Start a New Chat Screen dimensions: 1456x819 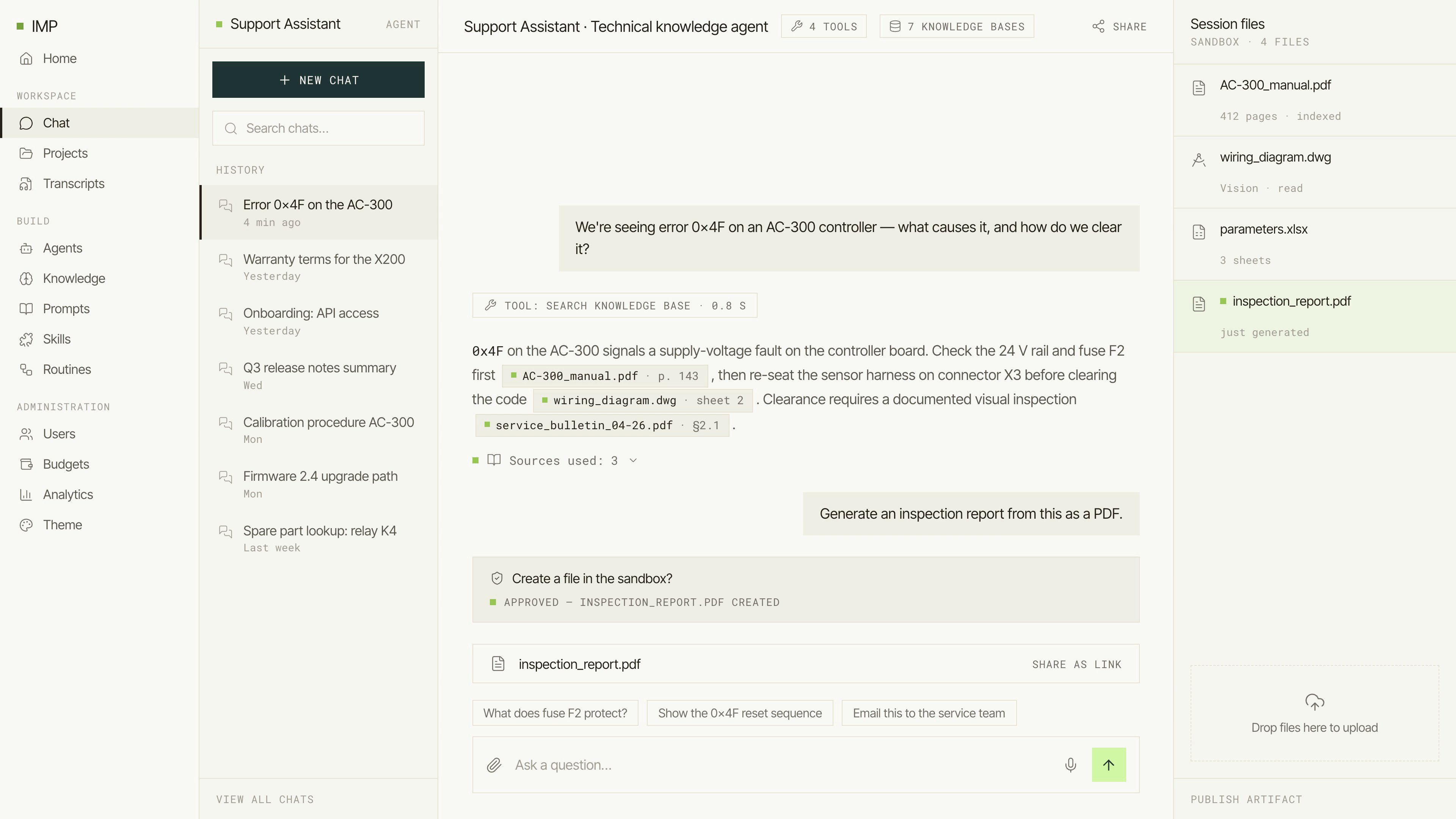pyautogui.click(x=318, y=80)
